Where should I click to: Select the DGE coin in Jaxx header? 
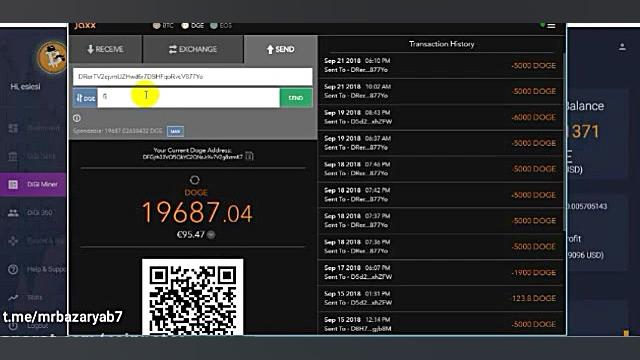[192, 25]
